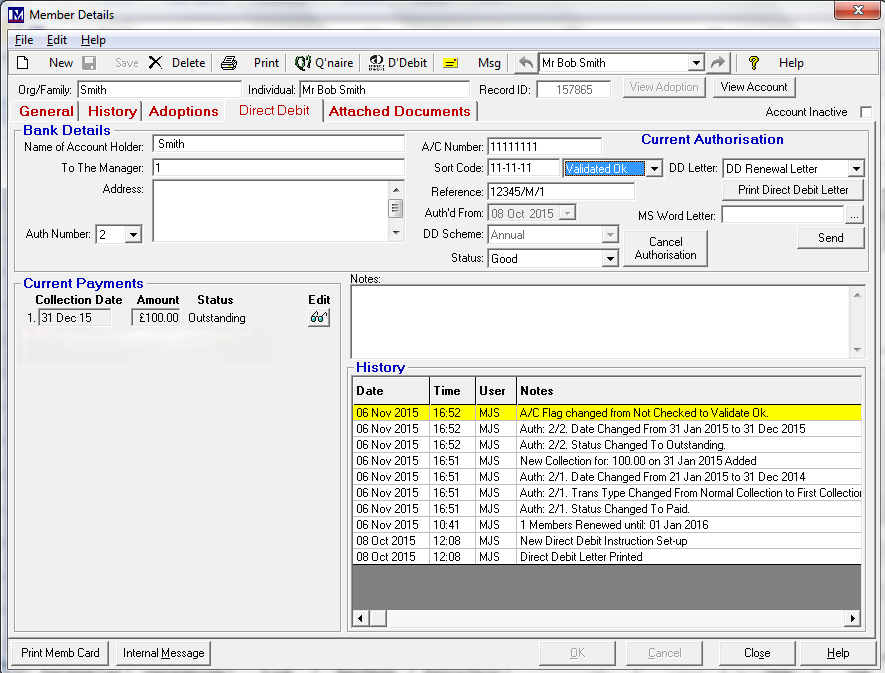Open the Q'naire questionnaire tool
The width and height of the screenshot is (885, 673).
click(x=323, y=63)
